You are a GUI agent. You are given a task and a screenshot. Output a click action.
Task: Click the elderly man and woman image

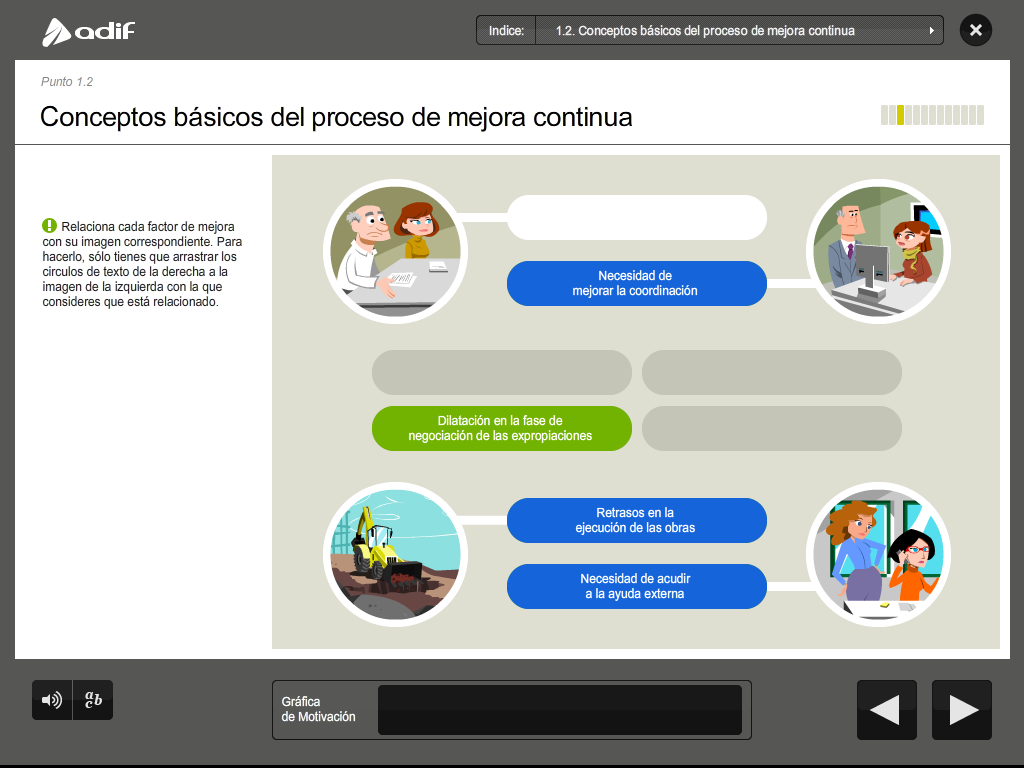click(392, 251)
